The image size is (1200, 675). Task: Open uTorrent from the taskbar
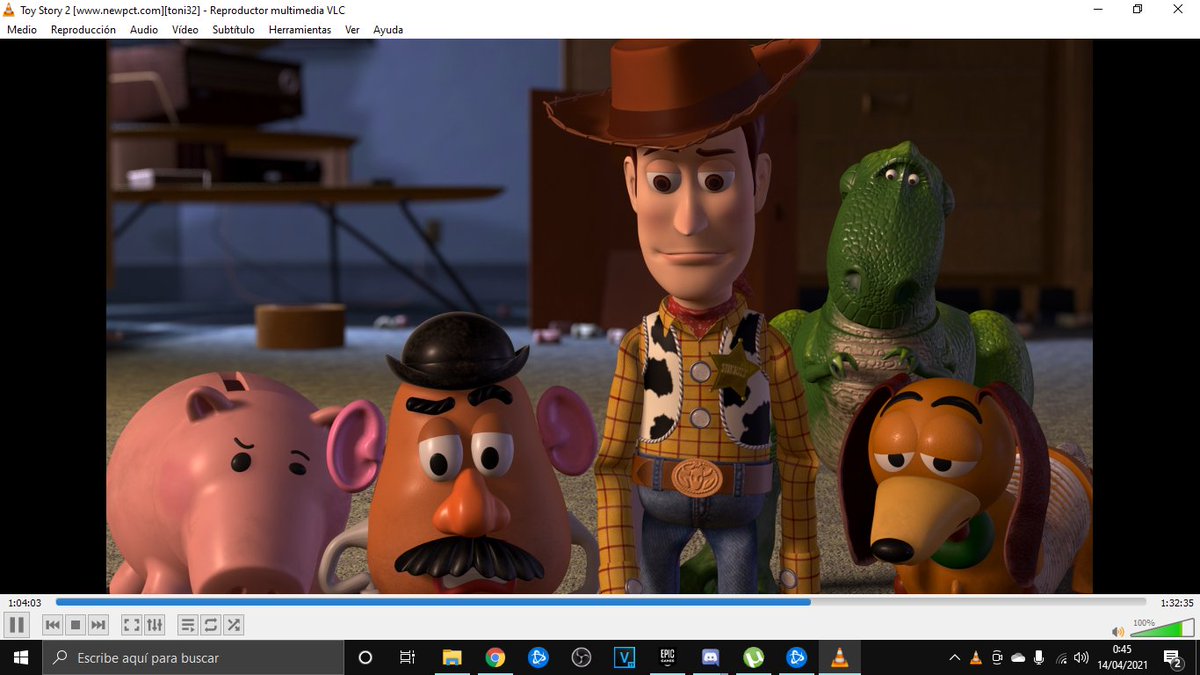click(x=754, y=657)
